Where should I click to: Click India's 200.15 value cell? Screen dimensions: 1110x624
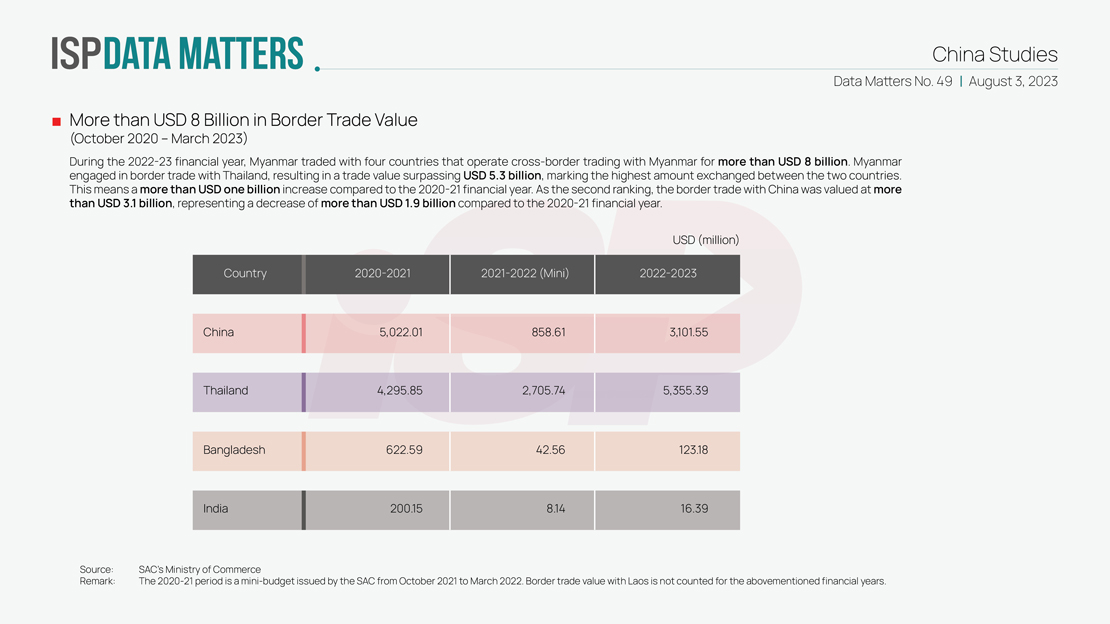[405, 509]
